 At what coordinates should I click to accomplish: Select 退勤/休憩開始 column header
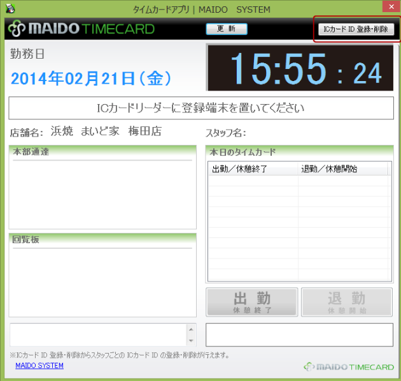(343, 169)
